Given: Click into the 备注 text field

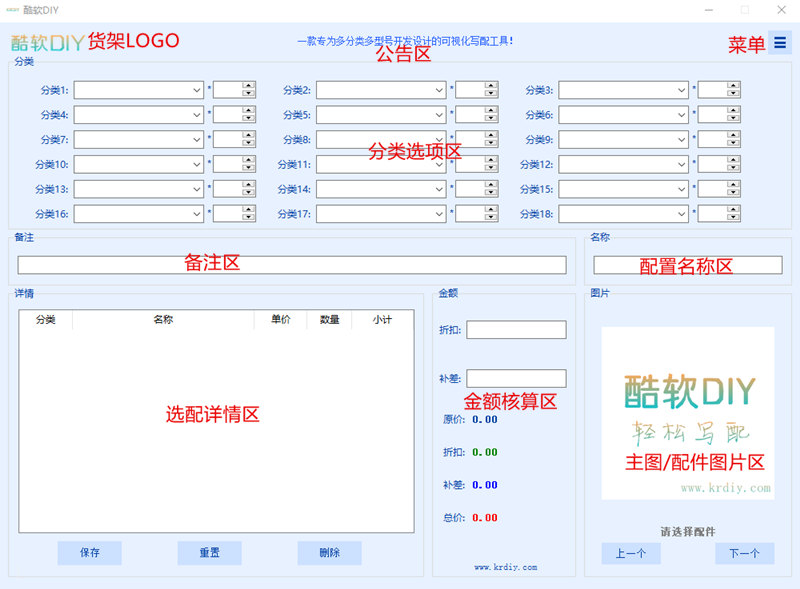Looking at the screenshot, I should 291,265.
